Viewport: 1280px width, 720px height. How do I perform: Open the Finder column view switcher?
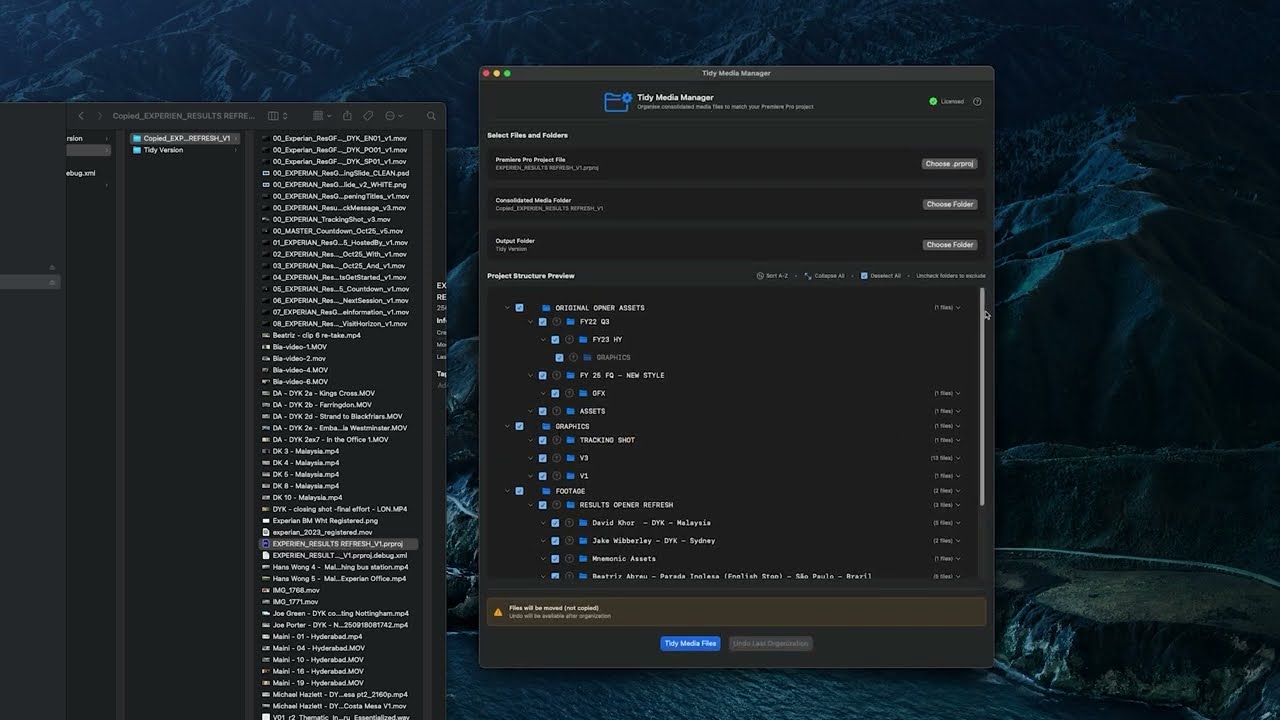[277, 116]
